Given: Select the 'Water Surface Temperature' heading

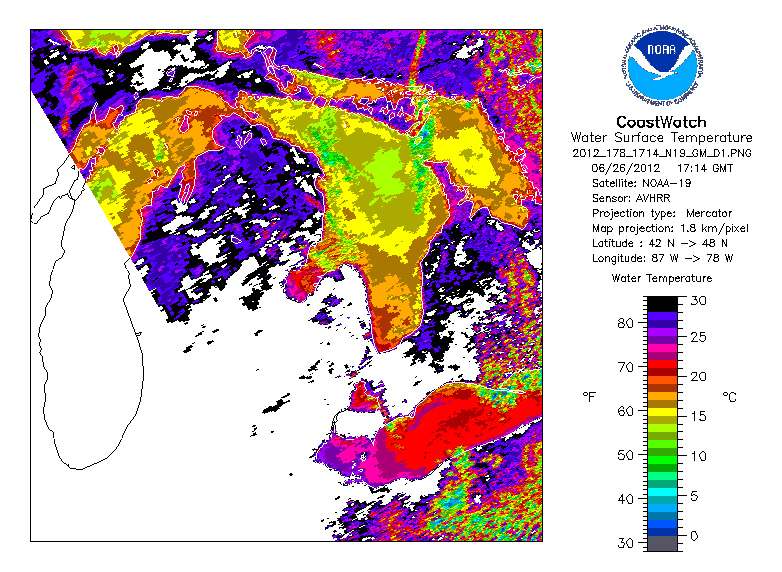Looking at the screenshot, I should 661,138.
